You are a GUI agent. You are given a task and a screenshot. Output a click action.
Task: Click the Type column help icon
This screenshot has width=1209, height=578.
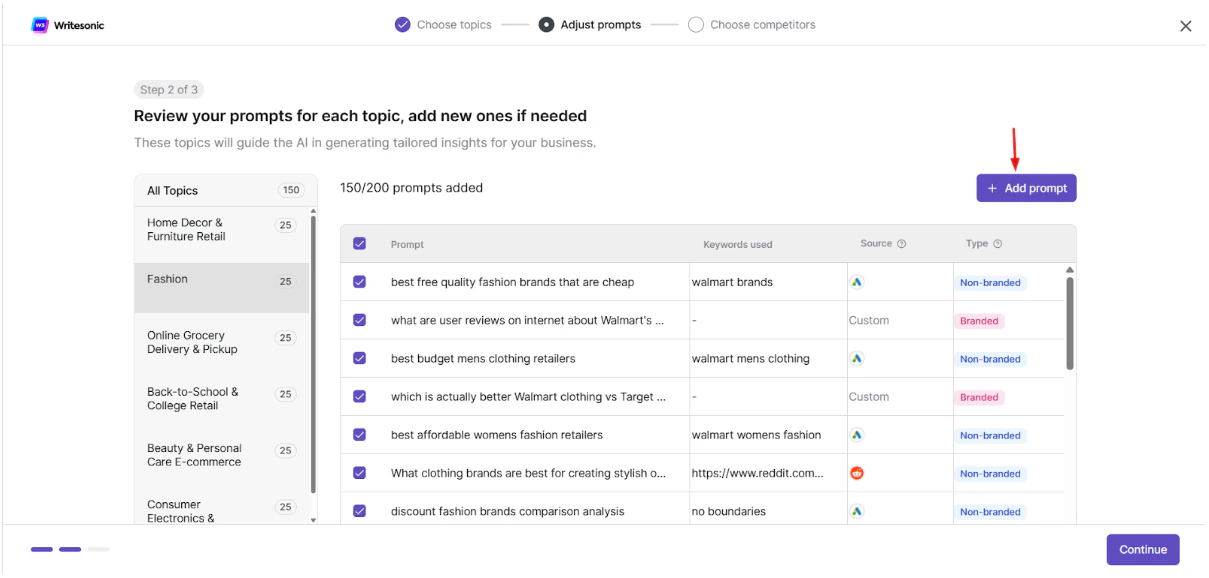[x=998, y=244]
